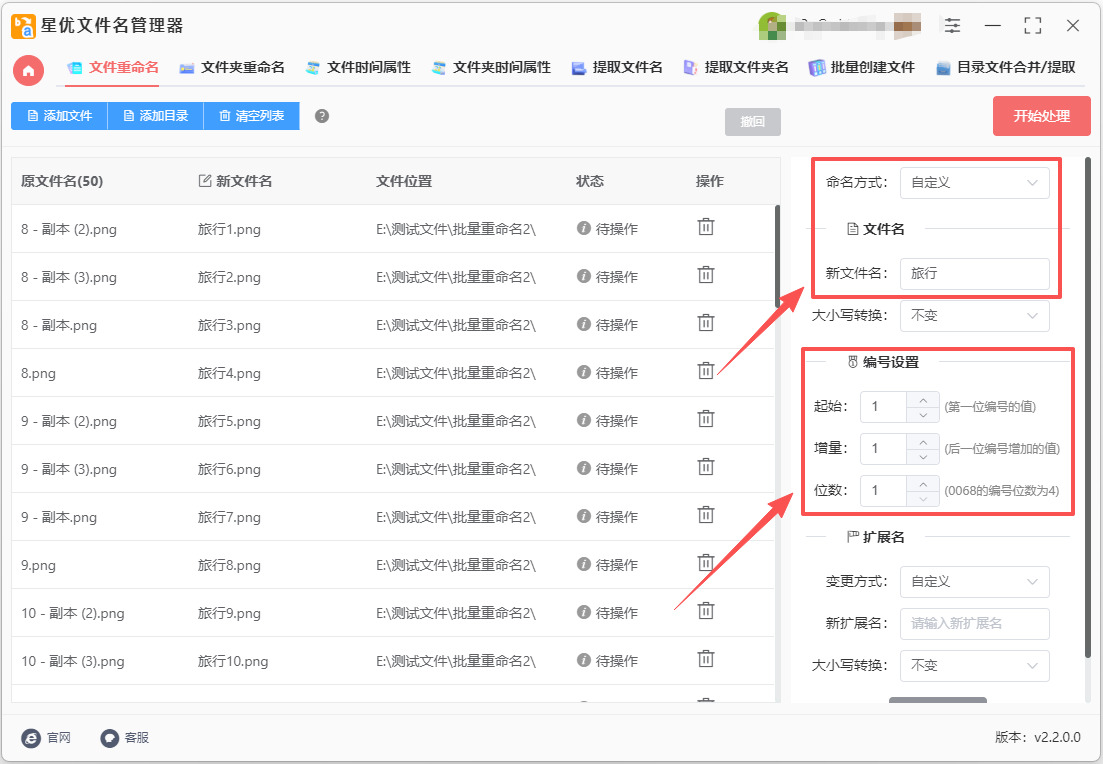Image resolution: width=1103 pixels, height=764 pixels.
Task: Increase the 位数 digit count
Action: click(923, 484)
